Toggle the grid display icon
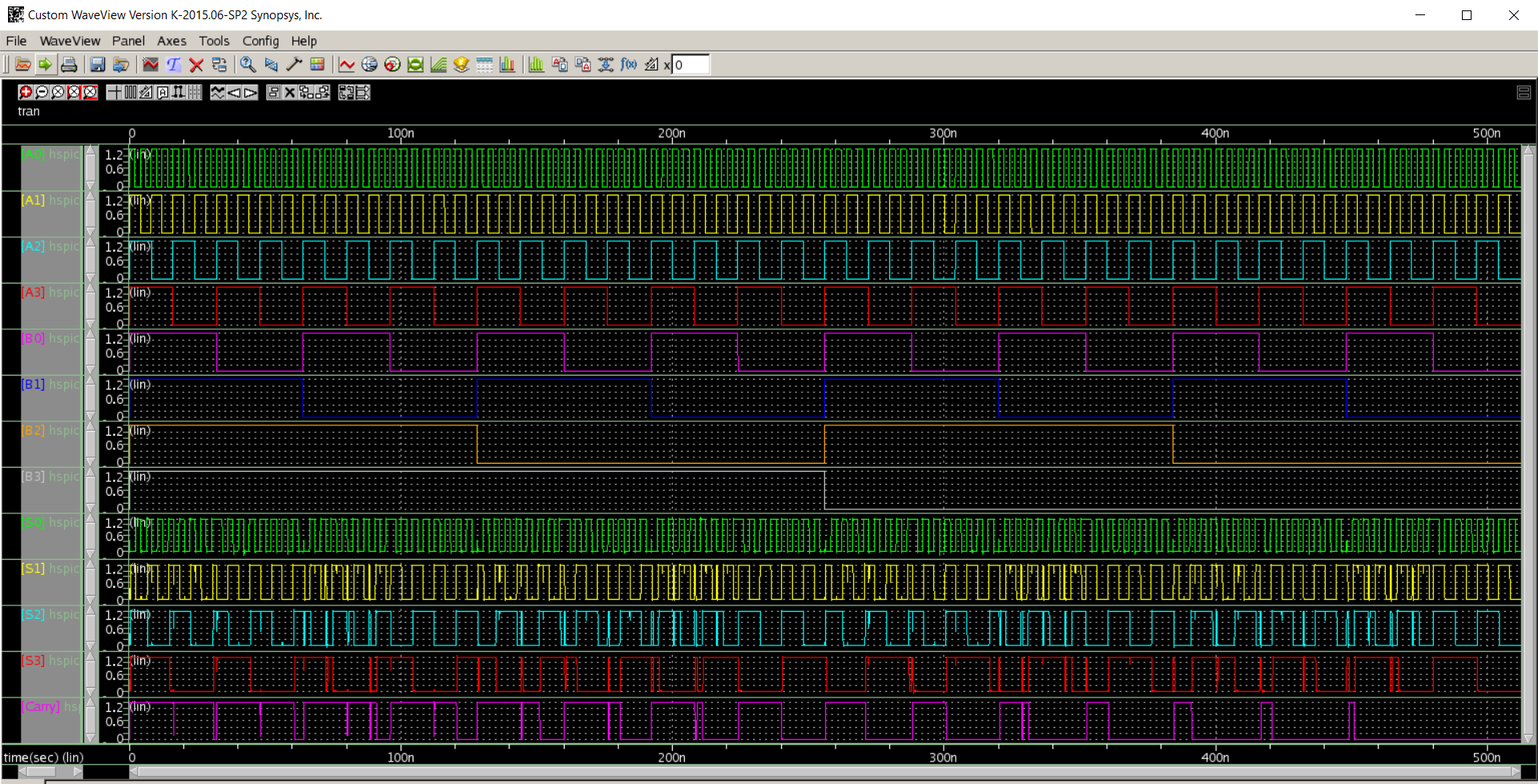 pyautogui.click(x=193, y=92)
